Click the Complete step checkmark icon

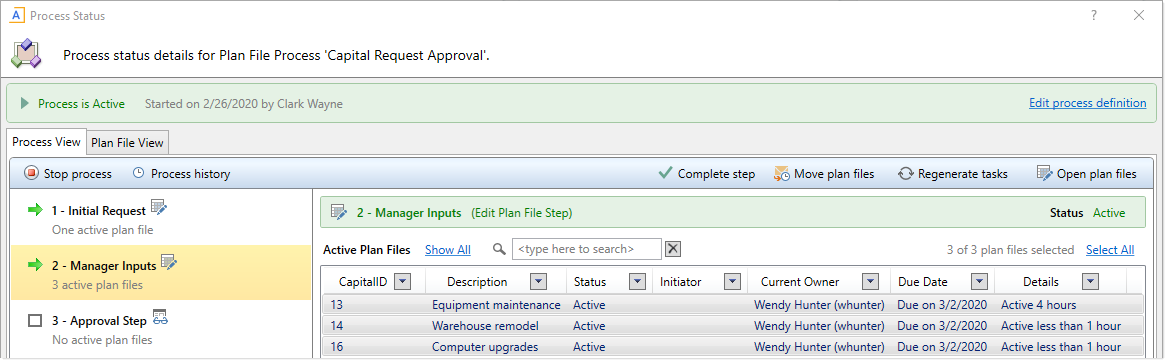coord(665,174)
